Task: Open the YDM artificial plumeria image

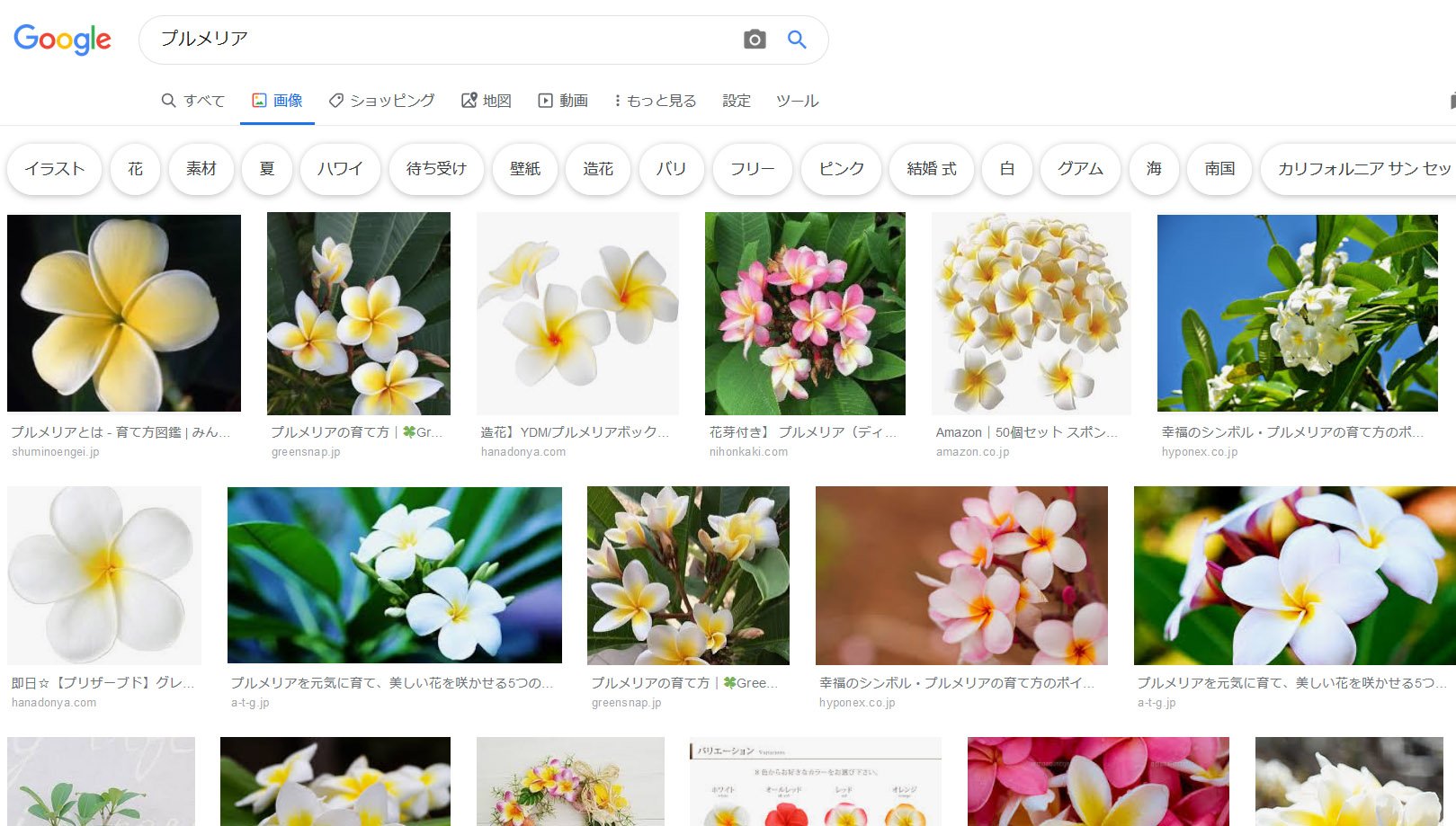Action: pyautogui.click(x=577, y=314)
